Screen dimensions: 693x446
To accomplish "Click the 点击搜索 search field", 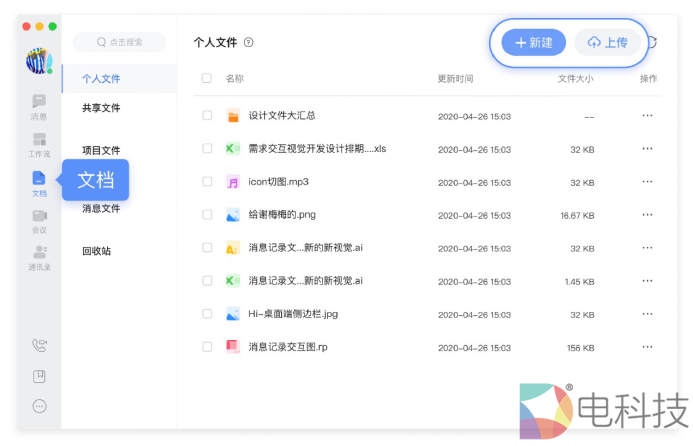I will (119, 42).
